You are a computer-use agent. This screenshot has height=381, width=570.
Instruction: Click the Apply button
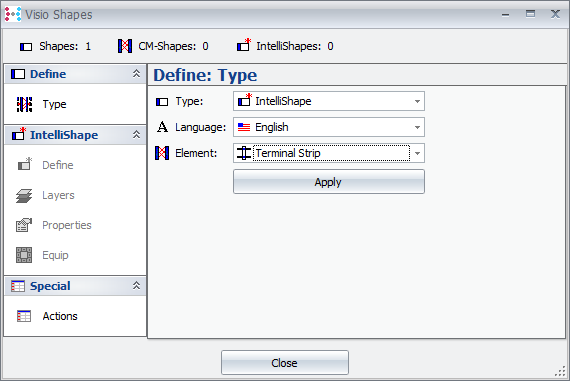tap(329, 182)
